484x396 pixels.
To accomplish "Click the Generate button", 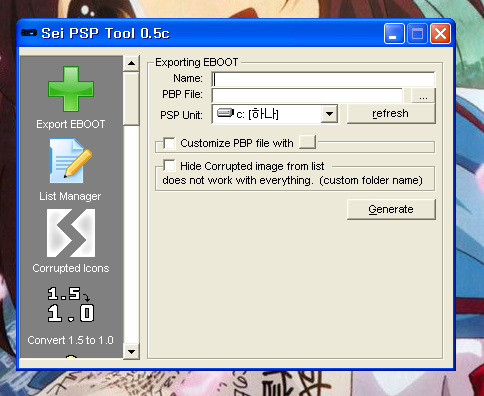I will tap(391, 209).
